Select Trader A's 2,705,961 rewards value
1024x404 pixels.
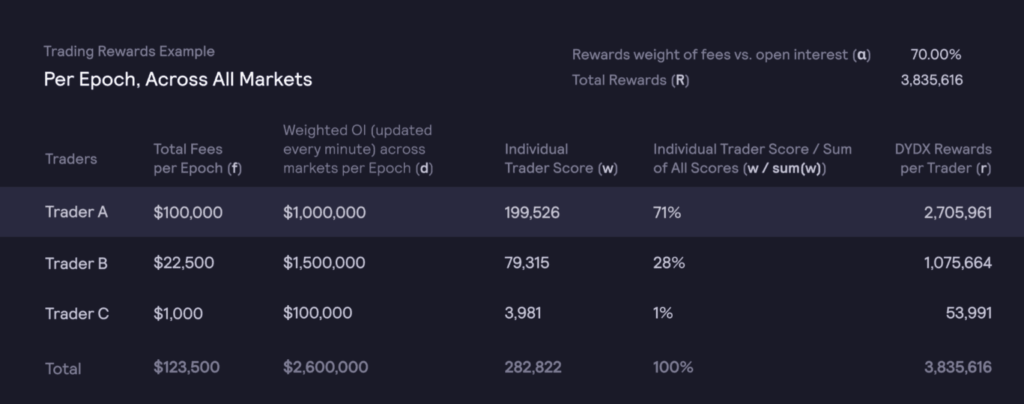point(958,212)
